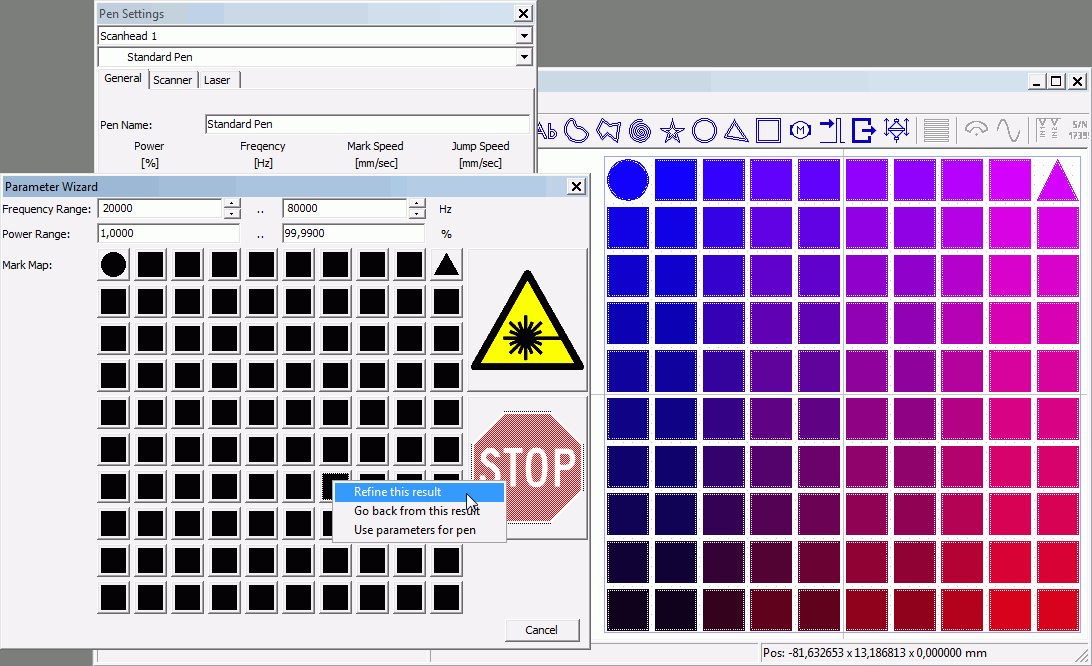Click the motor control icon
This screenshot has width=1092, height=666.
tap(800, 130)
